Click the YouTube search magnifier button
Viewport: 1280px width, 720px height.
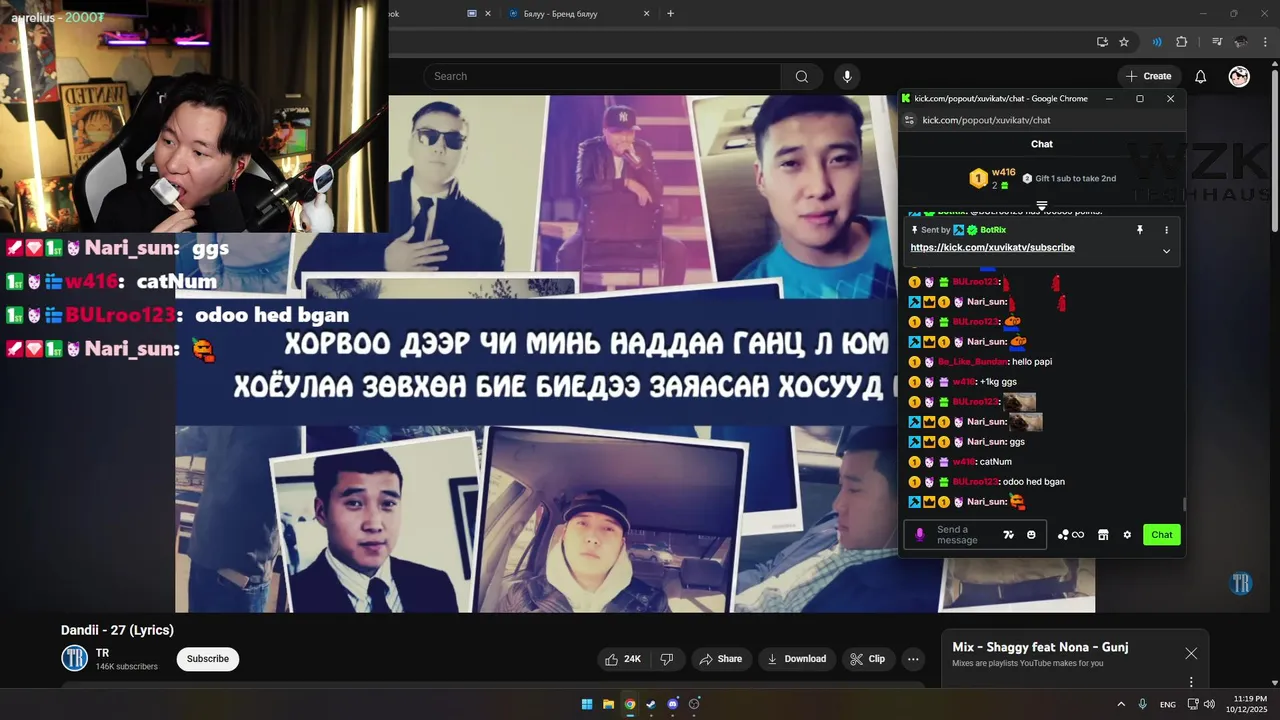(802, 76)
